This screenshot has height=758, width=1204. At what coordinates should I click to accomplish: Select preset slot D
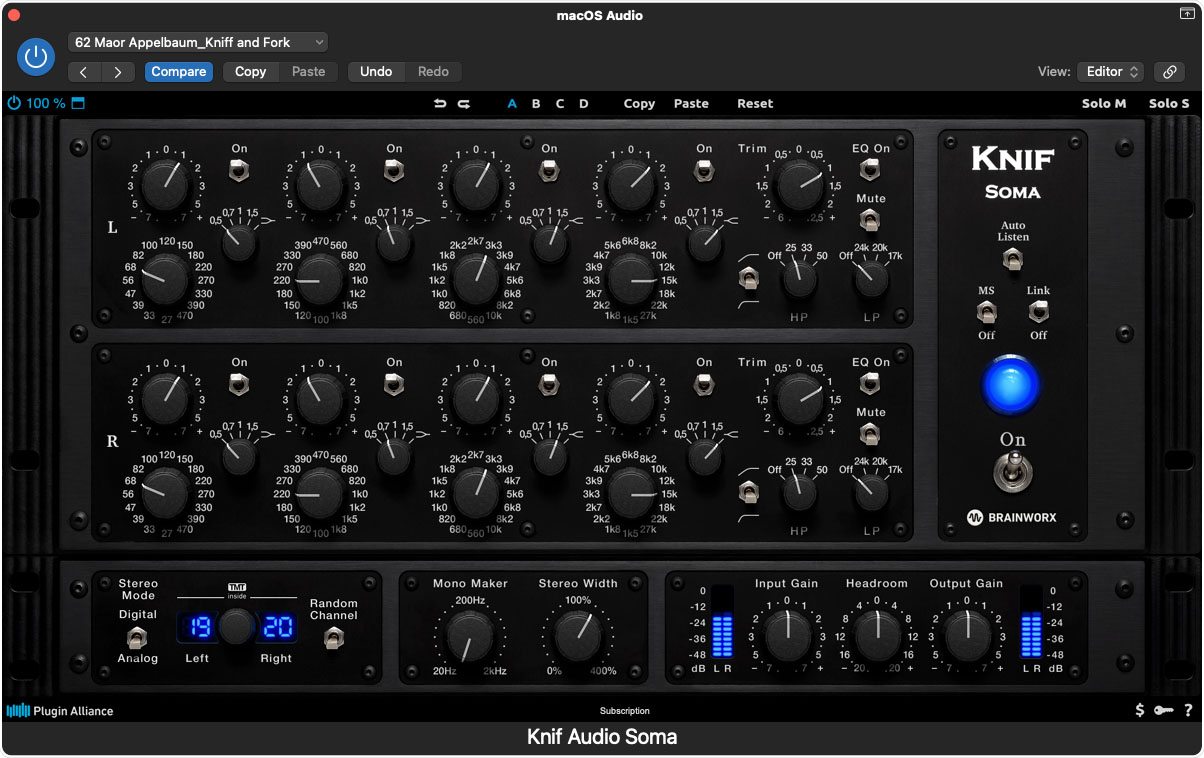point(584,103)
